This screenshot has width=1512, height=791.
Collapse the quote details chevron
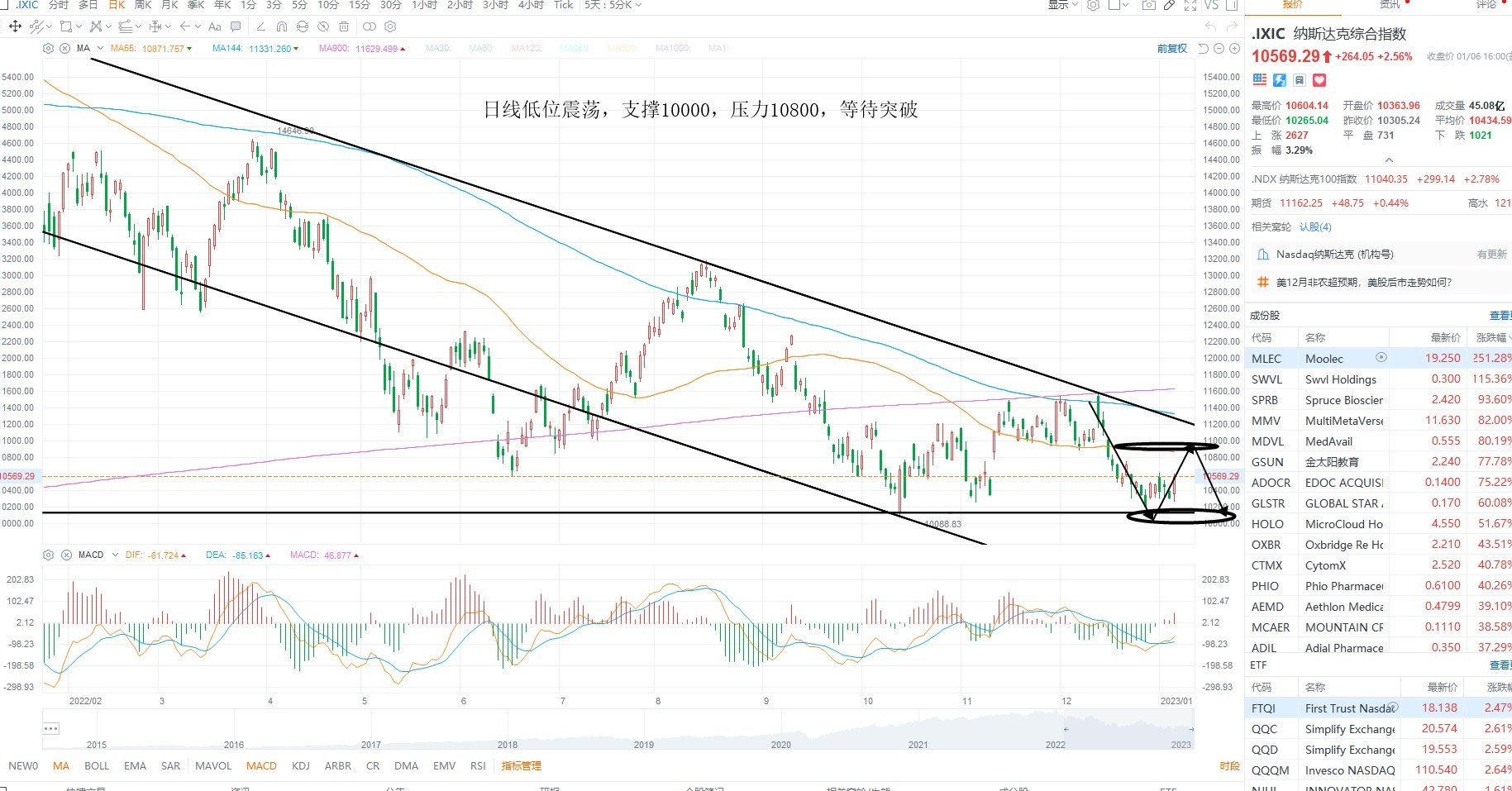[1389, 160]
